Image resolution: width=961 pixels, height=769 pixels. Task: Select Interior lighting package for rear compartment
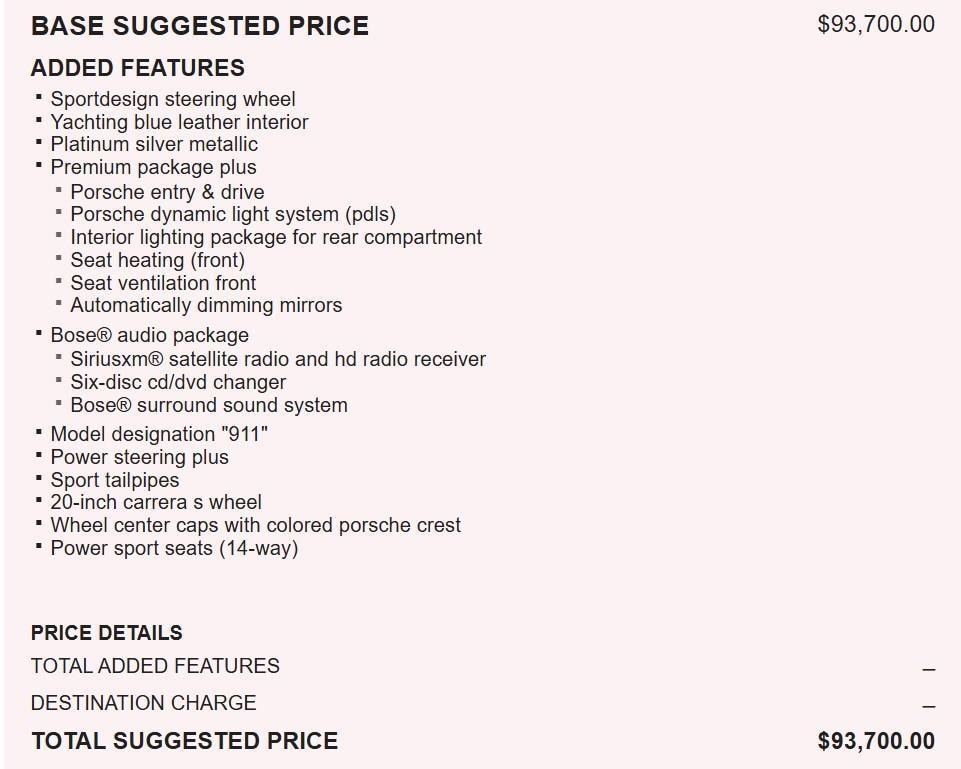pos(276,237)
